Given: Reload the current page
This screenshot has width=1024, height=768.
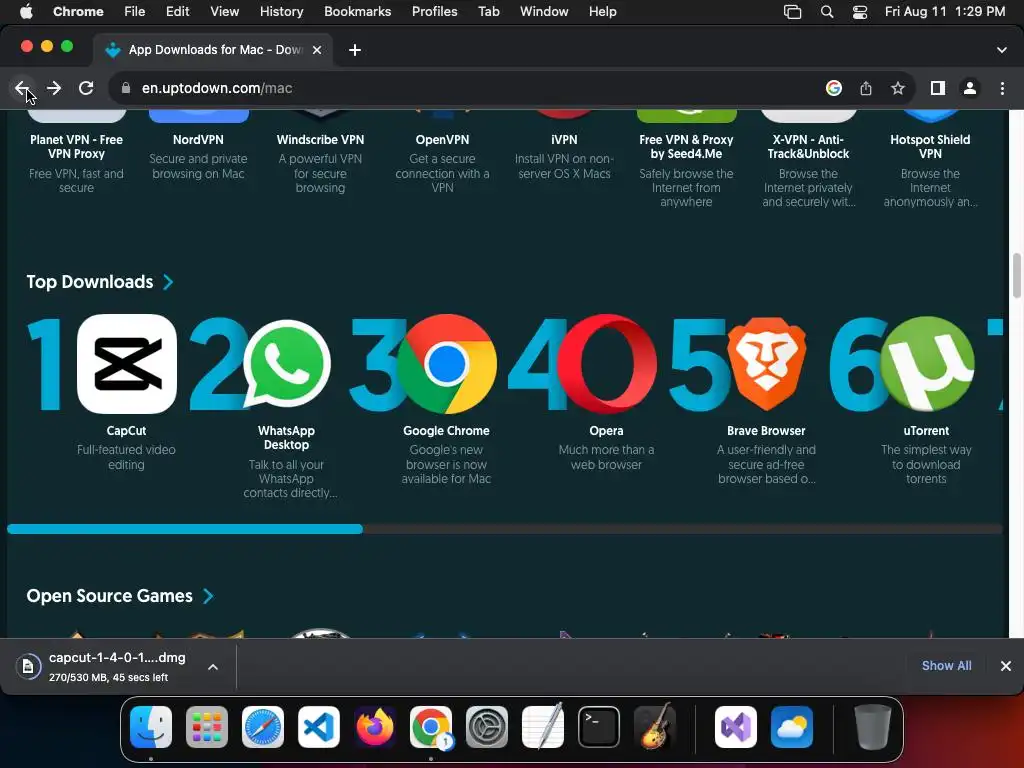Looking at the screenshot, I should 86,88.
